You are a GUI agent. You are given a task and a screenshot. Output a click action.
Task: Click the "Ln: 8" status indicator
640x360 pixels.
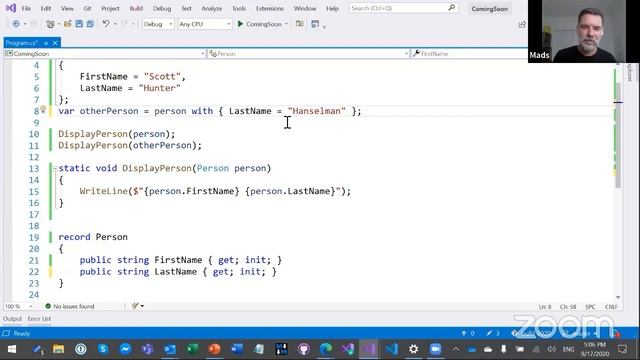tap(545, 307)
